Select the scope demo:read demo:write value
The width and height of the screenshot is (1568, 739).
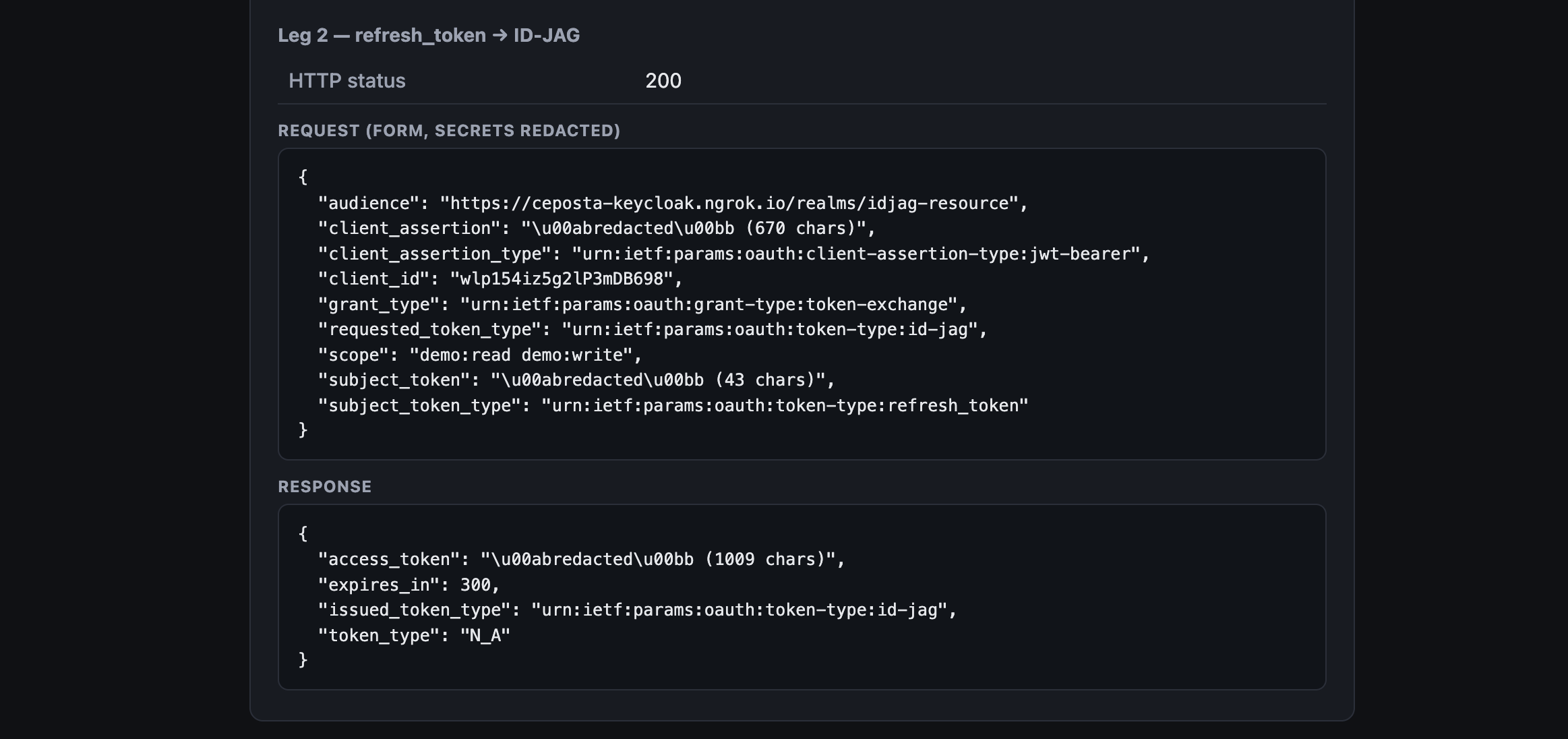click(x=521, y=355)
